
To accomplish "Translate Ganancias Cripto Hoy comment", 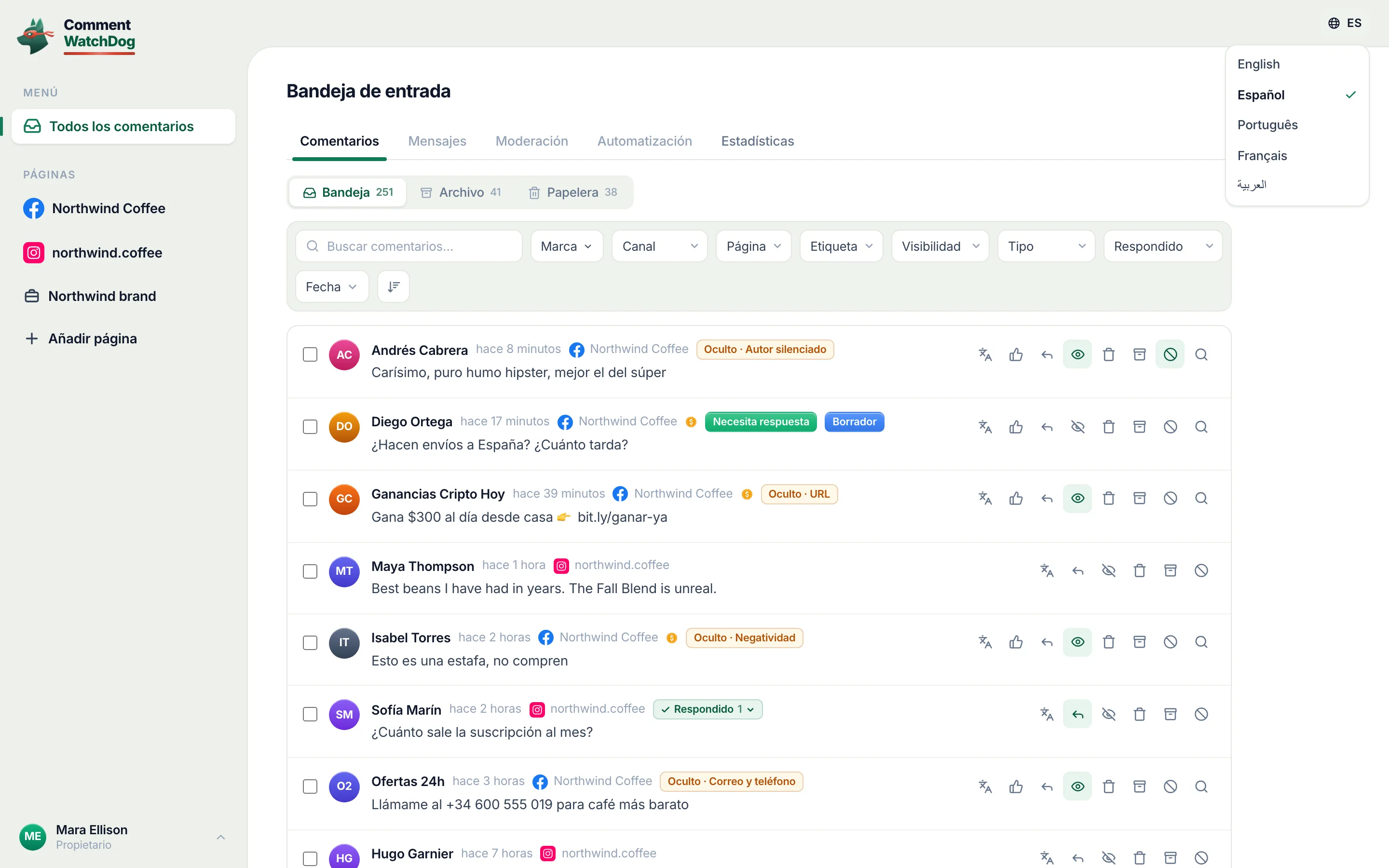I will tap(985, 498).
